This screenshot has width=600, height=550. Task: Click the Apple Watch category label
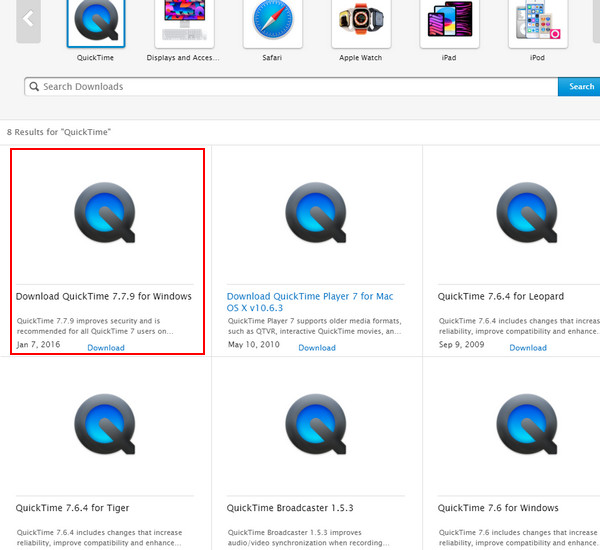tap(360, 58)
